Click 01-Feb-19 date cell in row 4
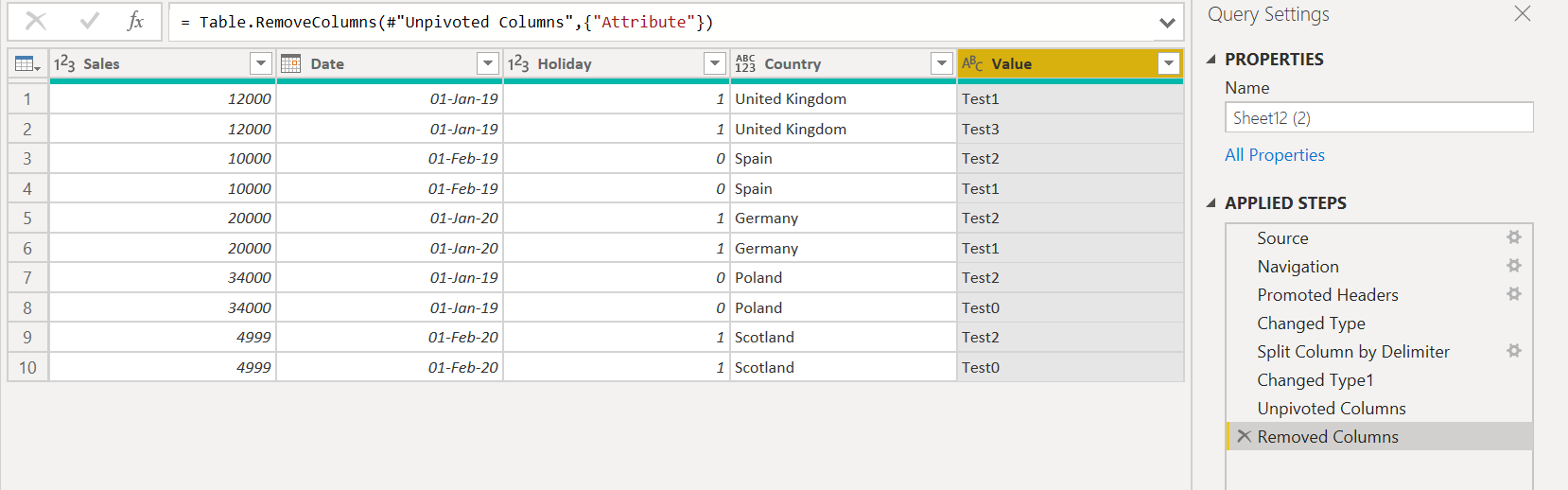This screenshot has height=490, width=1568. 390,188
